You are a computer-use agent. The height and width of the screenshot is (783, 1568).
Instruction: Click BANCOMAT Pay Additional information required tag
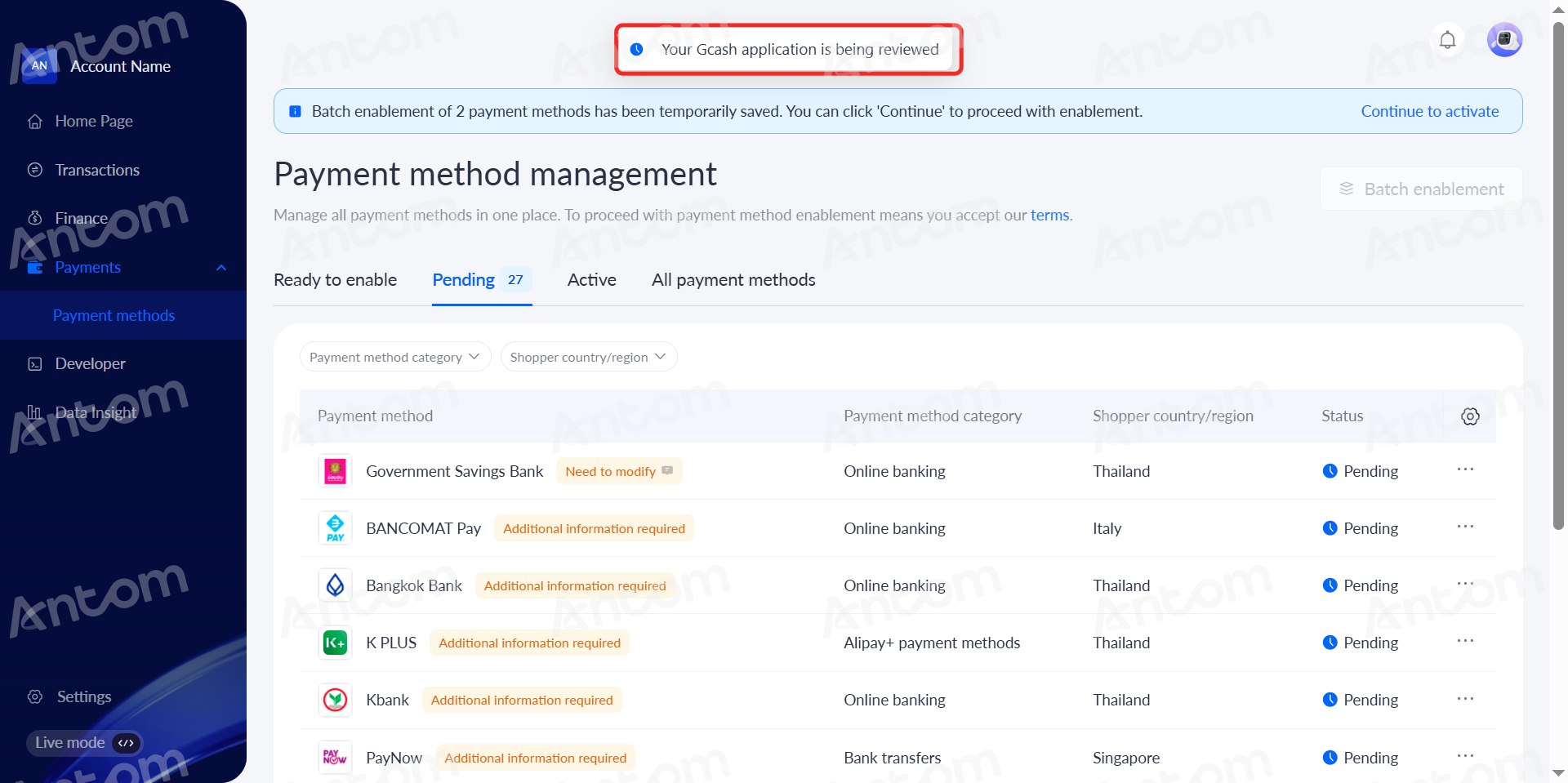click(x=594, y=528)
